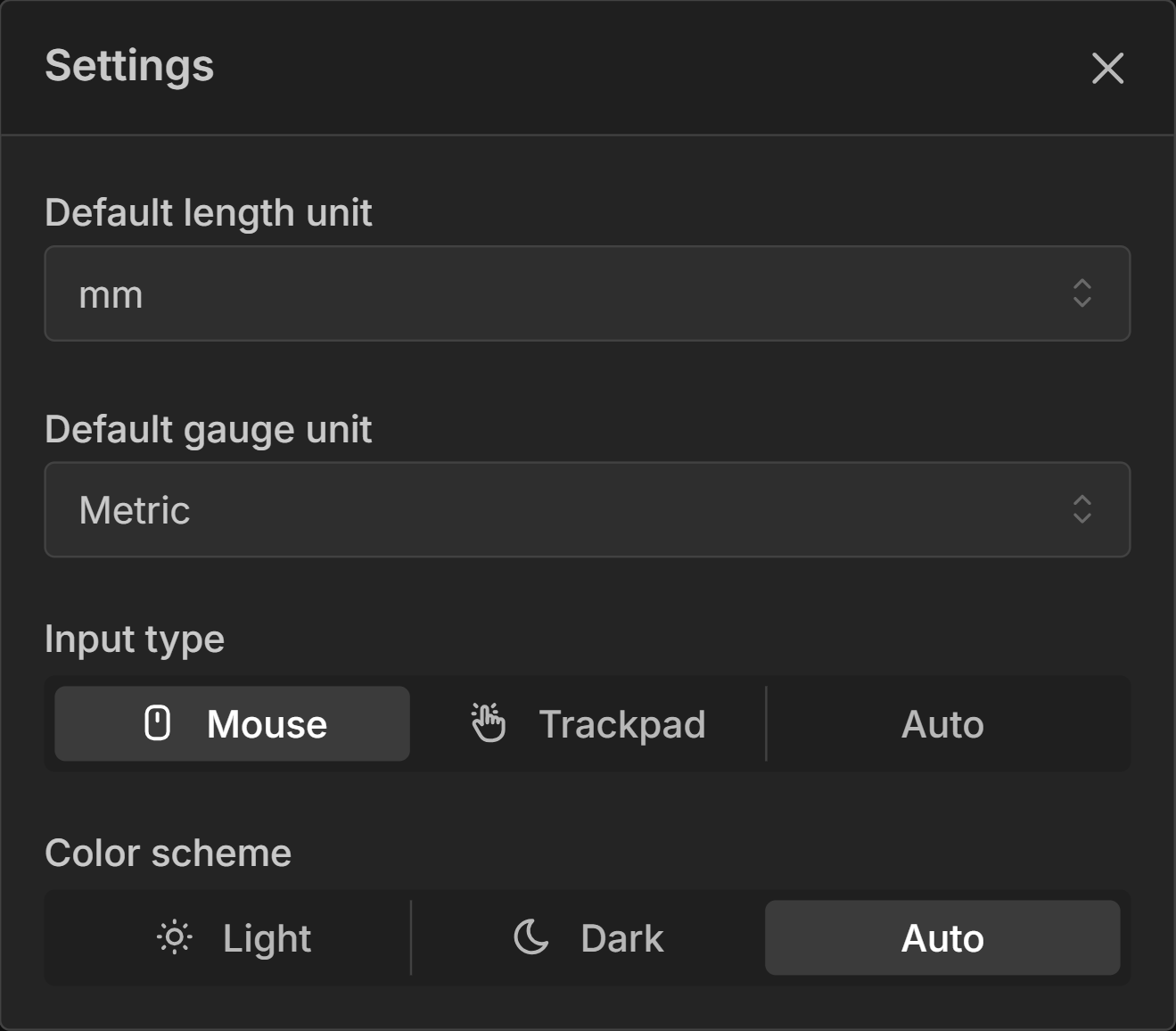
Task: Close the Settings dialog with the X
Action: [x=1107, y=68]
